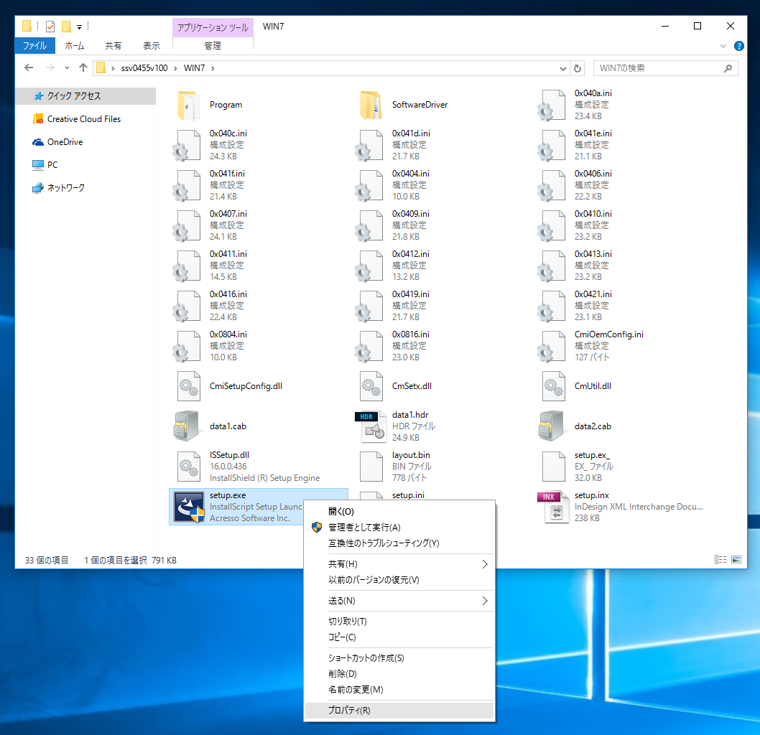
Task: Choose 名前の変更(M) in context menu
Action: pyautogui.click(x=399, y=689)
